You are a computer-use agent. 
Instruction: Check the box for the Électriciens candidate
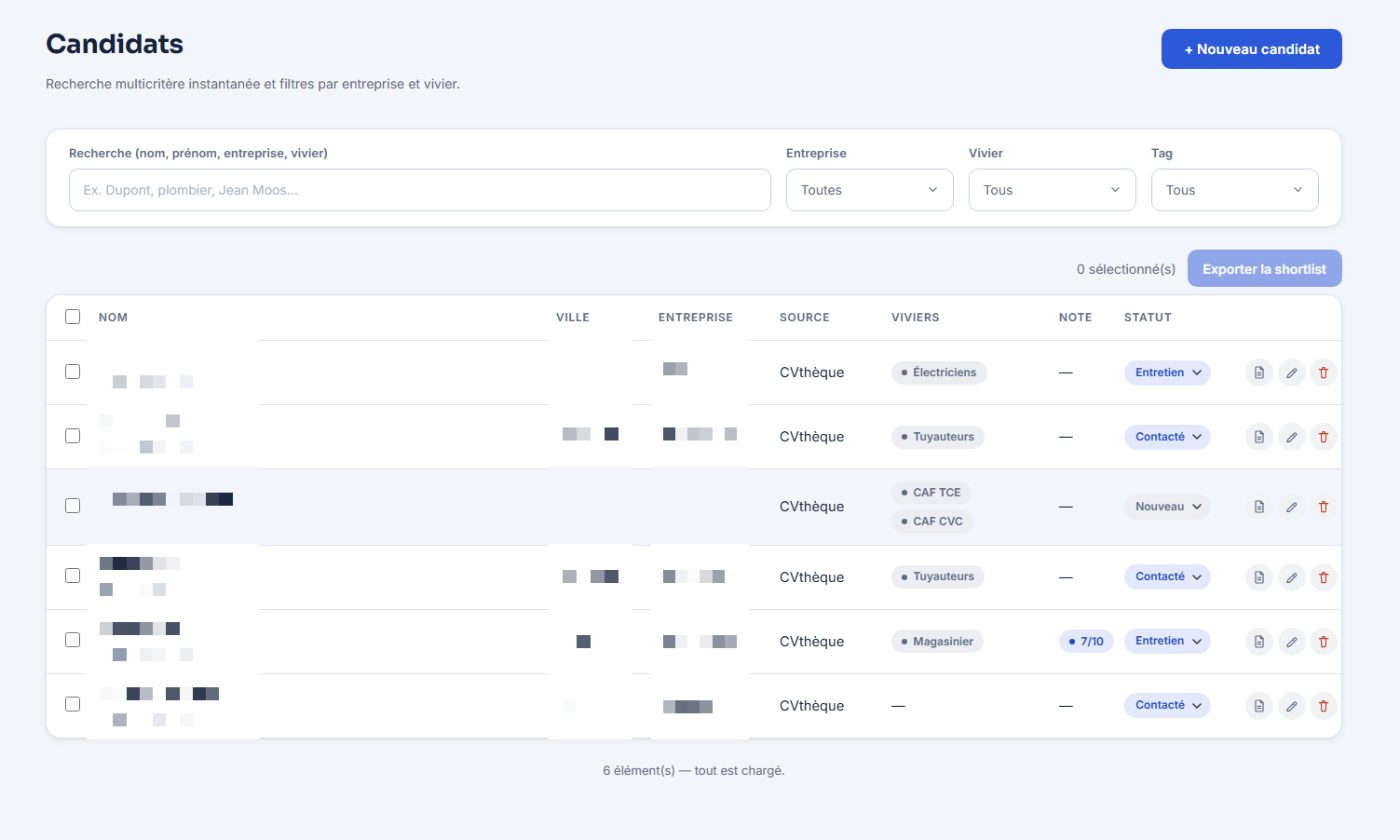(72, 371)
